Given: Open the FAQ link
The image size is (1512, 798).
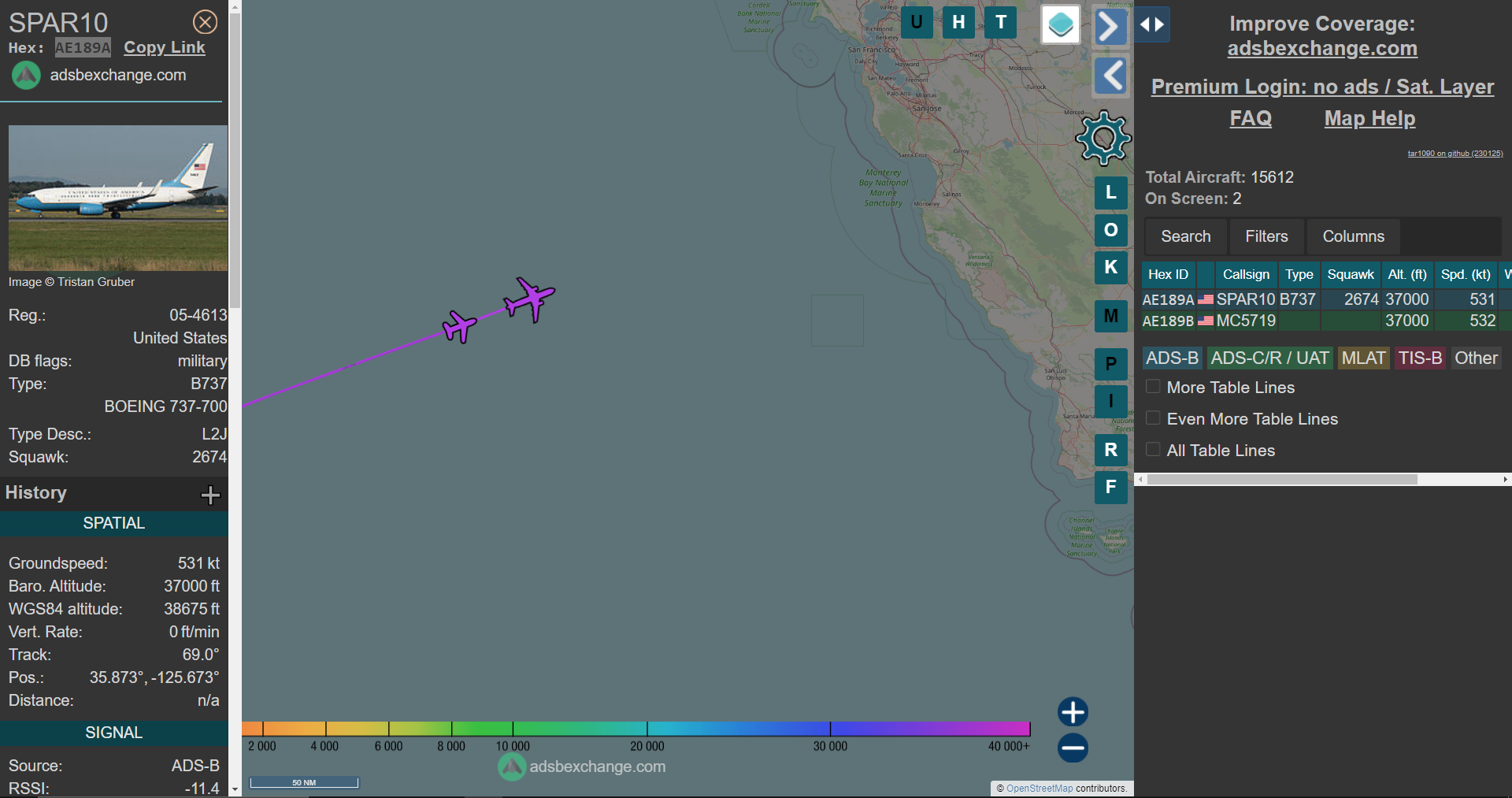Looking at the screenshot, I should pyautogui.click(x=1251, y=118).
